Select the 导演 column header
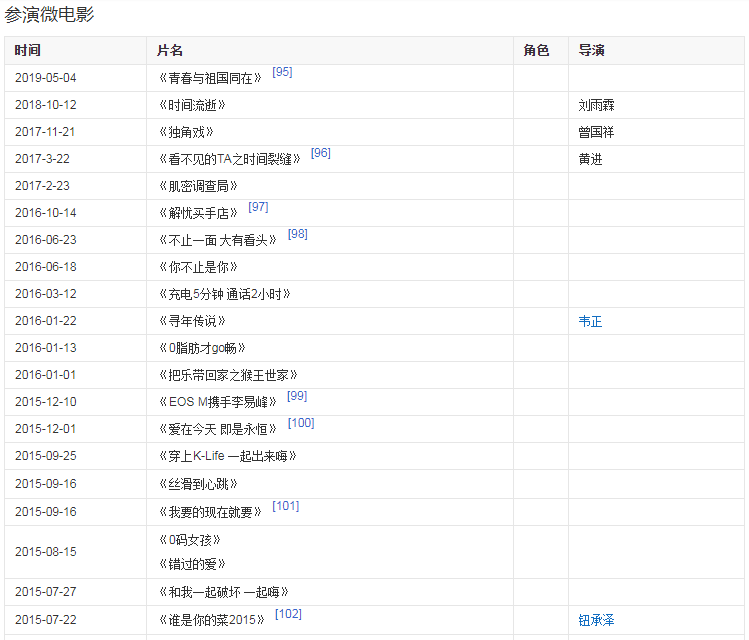 click(591, 51)
